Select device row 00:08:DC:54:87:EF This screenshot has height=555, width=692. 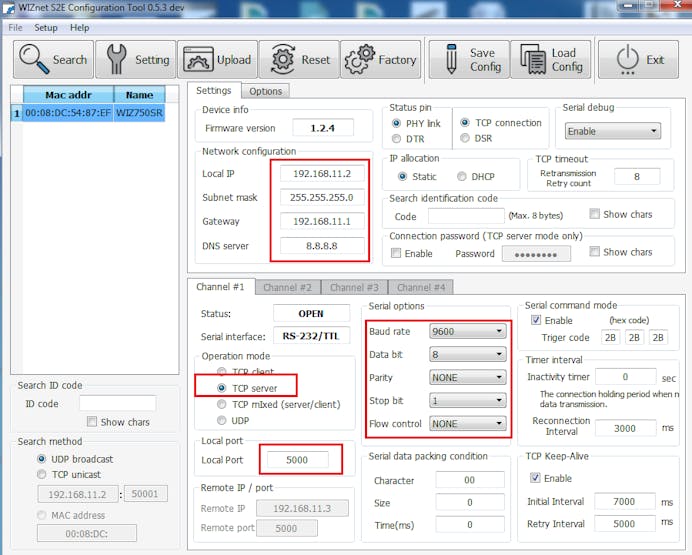pos(68,113)
